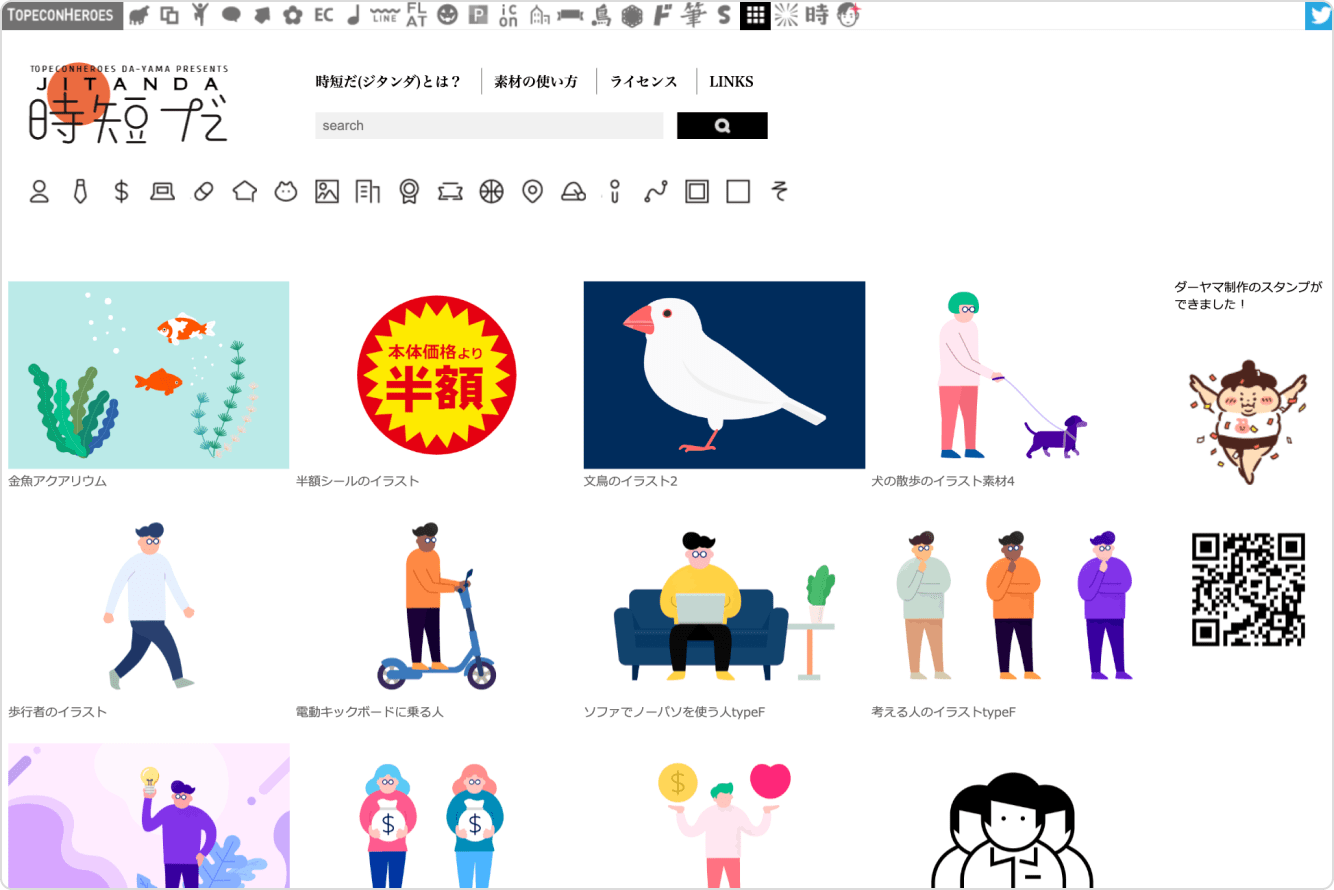Open the house category icon
Viewport: 1334px width, 890px height.
pos(245,191)
